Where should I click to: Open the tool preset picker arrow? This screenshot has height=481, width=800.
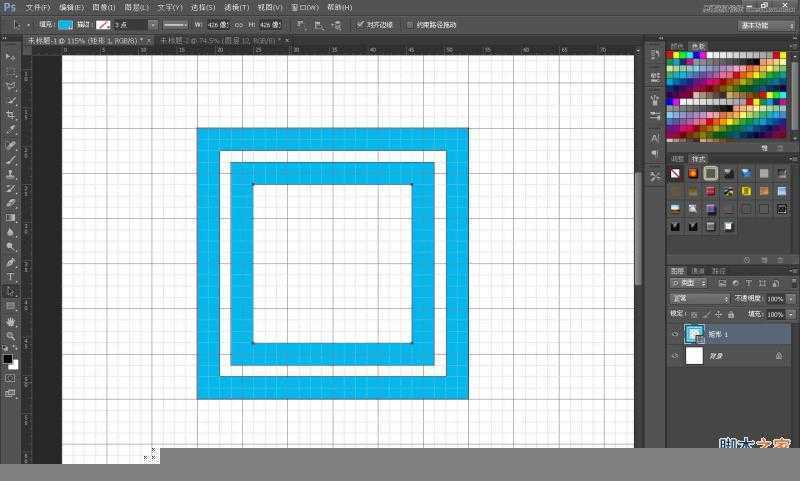tap(28, 24)
